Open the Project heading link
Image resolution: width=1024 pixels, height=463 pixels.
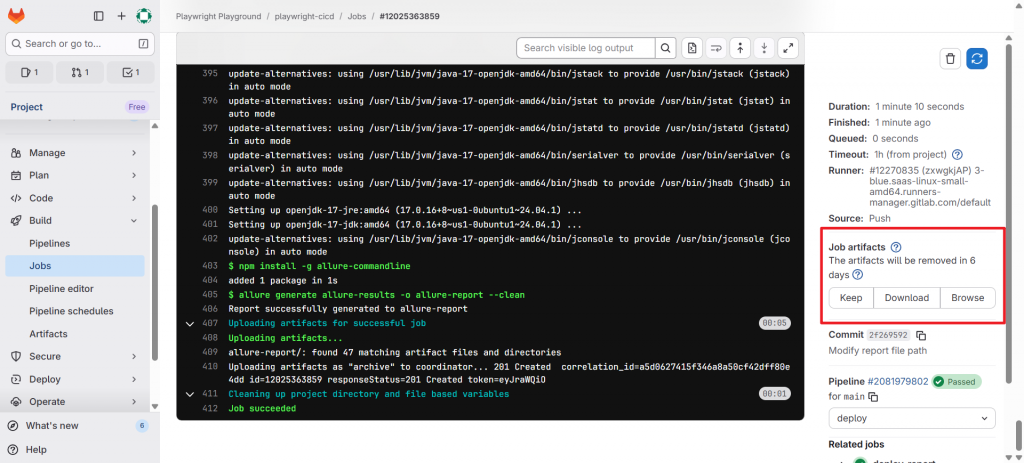(x=27, y=107)
